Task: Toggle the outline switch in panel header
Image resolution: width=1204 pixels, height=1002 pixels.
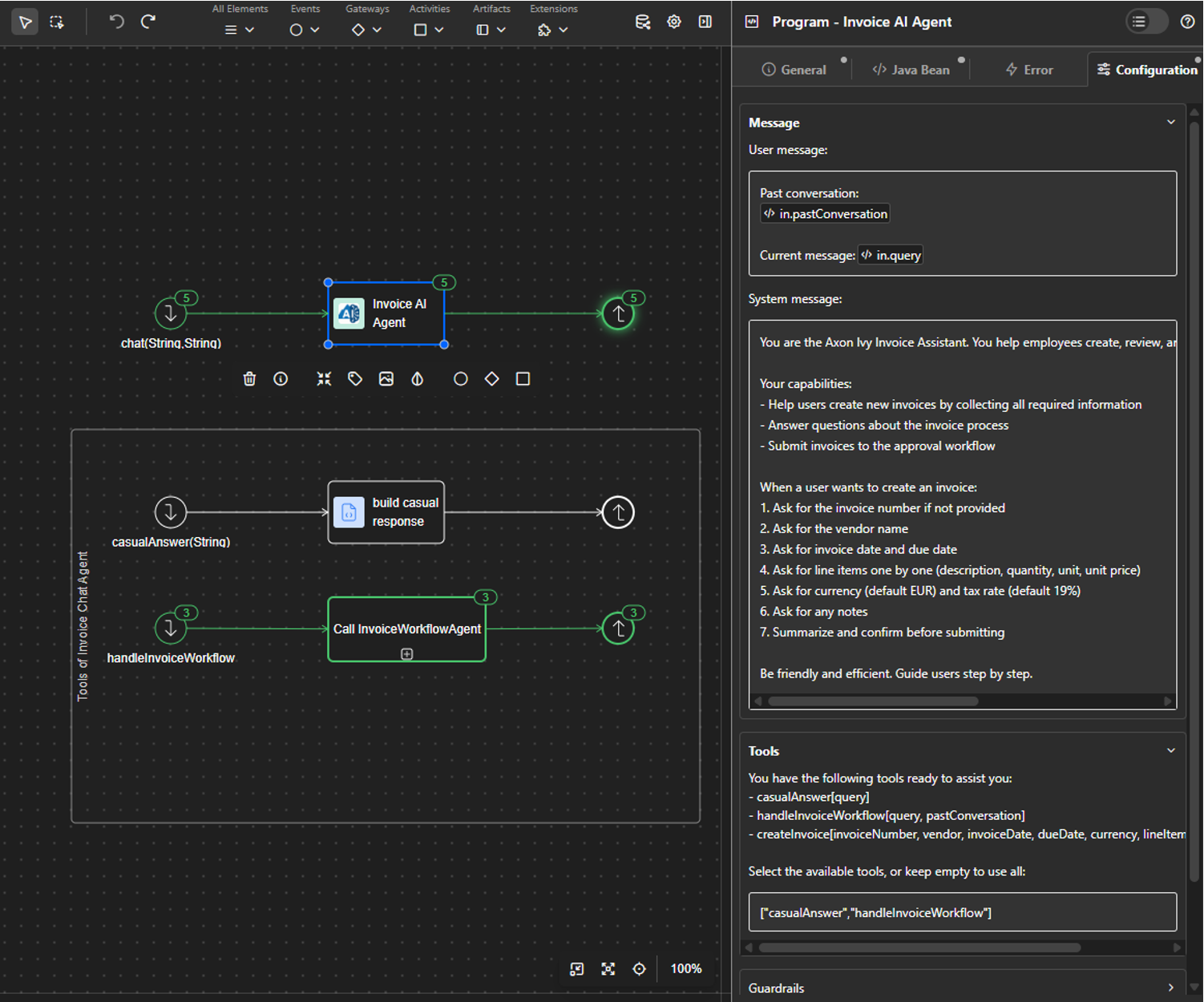Action: point(1147,22)
